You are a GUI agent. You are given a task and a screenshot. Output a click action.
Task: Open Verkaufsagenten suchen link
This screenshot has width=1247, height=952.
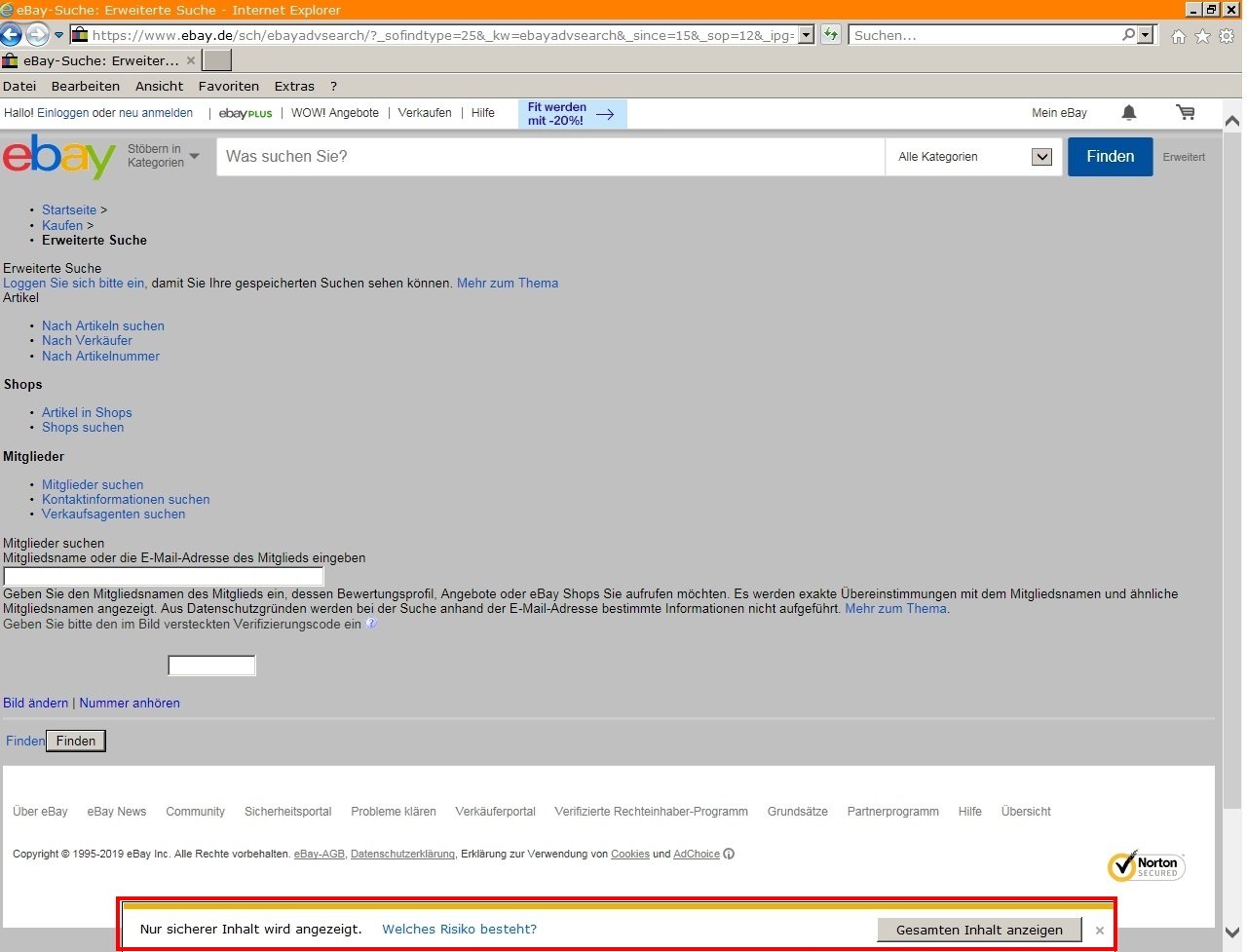click(113, 514)
